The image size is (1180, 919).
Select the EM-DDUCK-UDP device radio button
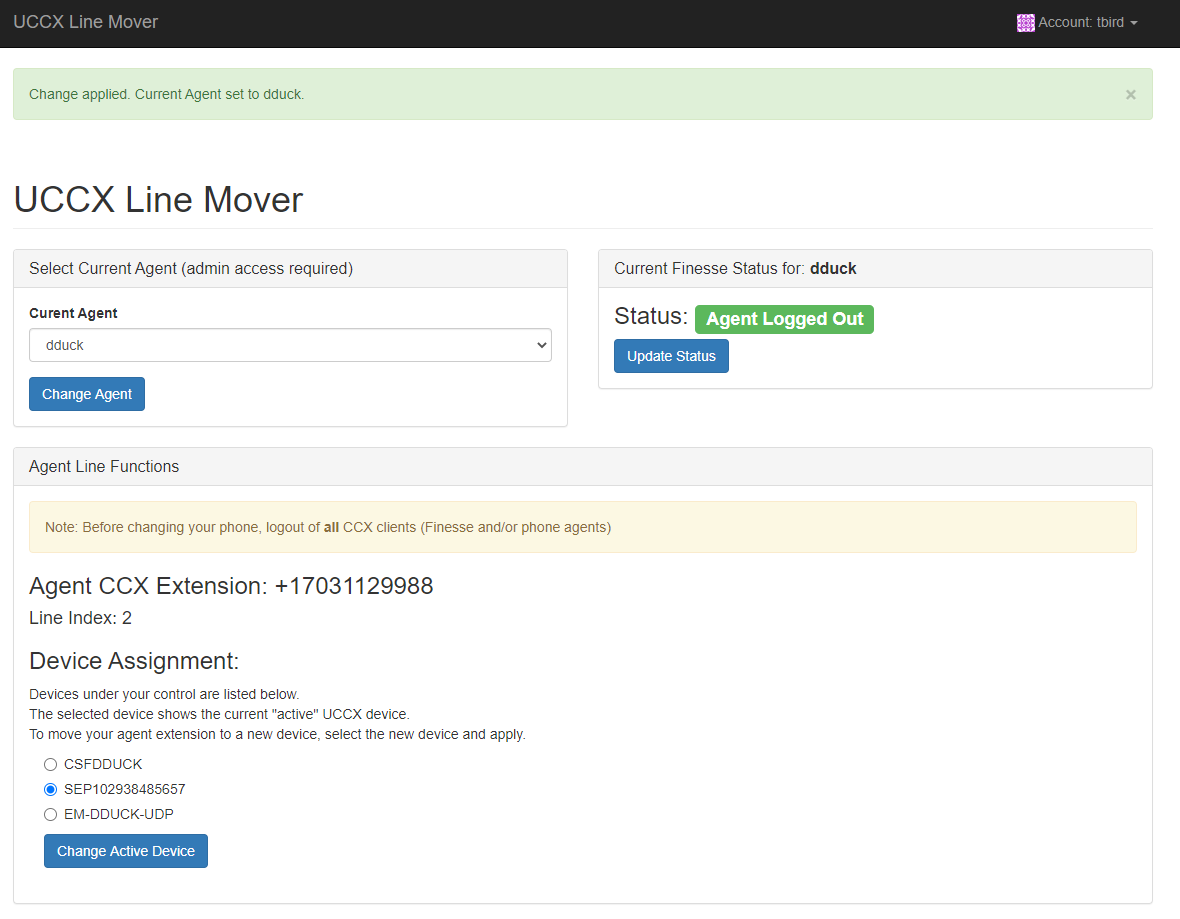pos(50,814)
